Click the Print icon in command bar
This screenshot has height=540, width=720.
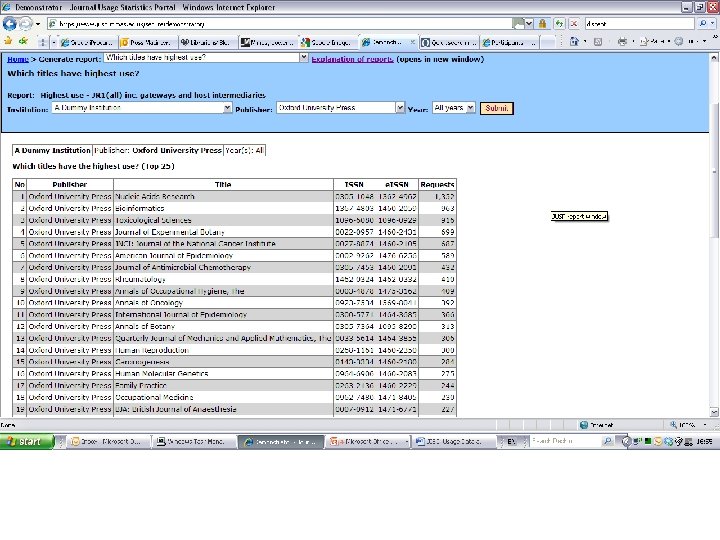[x=622, y=42]
